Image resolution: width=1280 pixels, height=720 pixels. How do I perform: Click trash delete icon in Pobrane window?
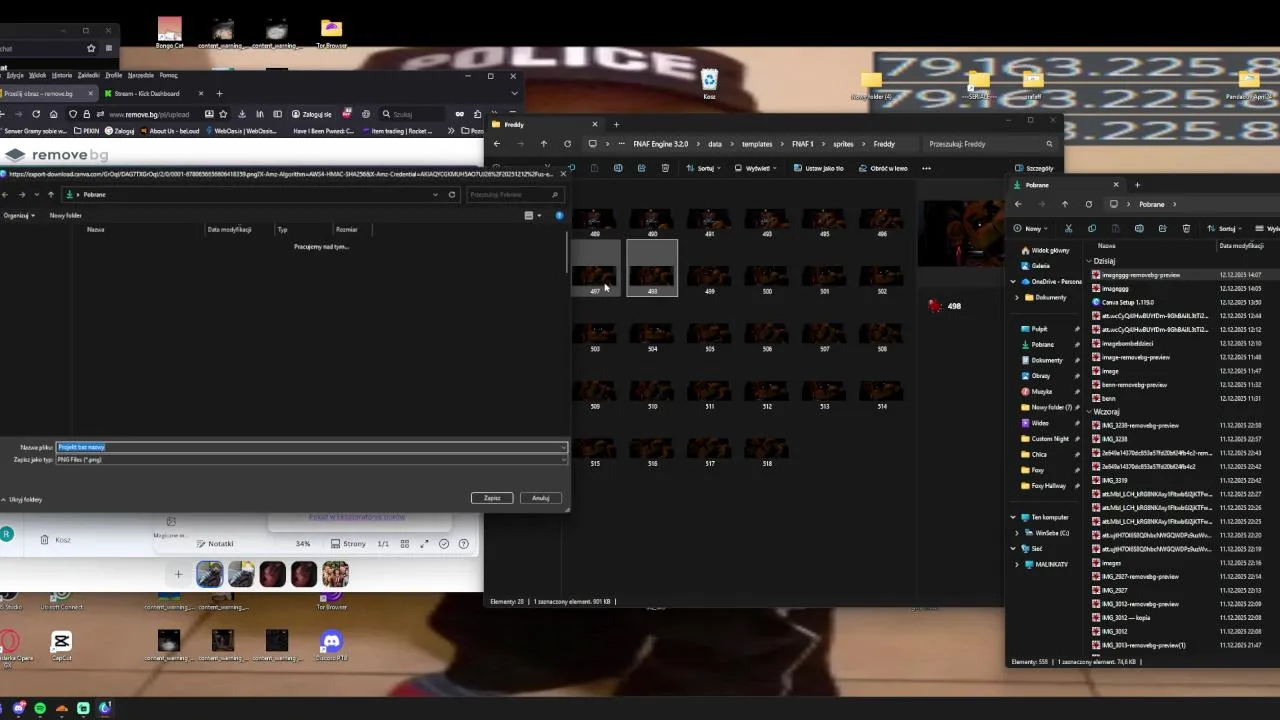(1186, 229)
